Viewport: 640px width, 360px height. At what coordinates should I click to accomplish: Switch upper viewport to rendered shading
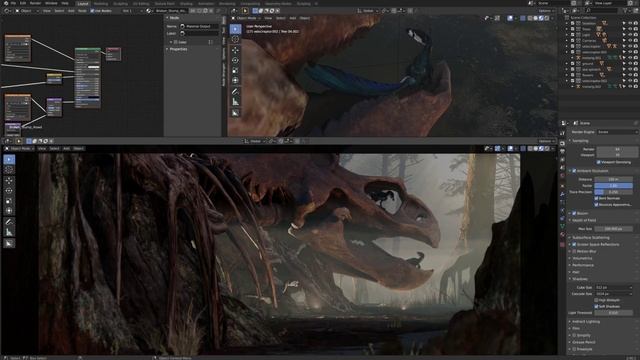click(x=547, y=18)
